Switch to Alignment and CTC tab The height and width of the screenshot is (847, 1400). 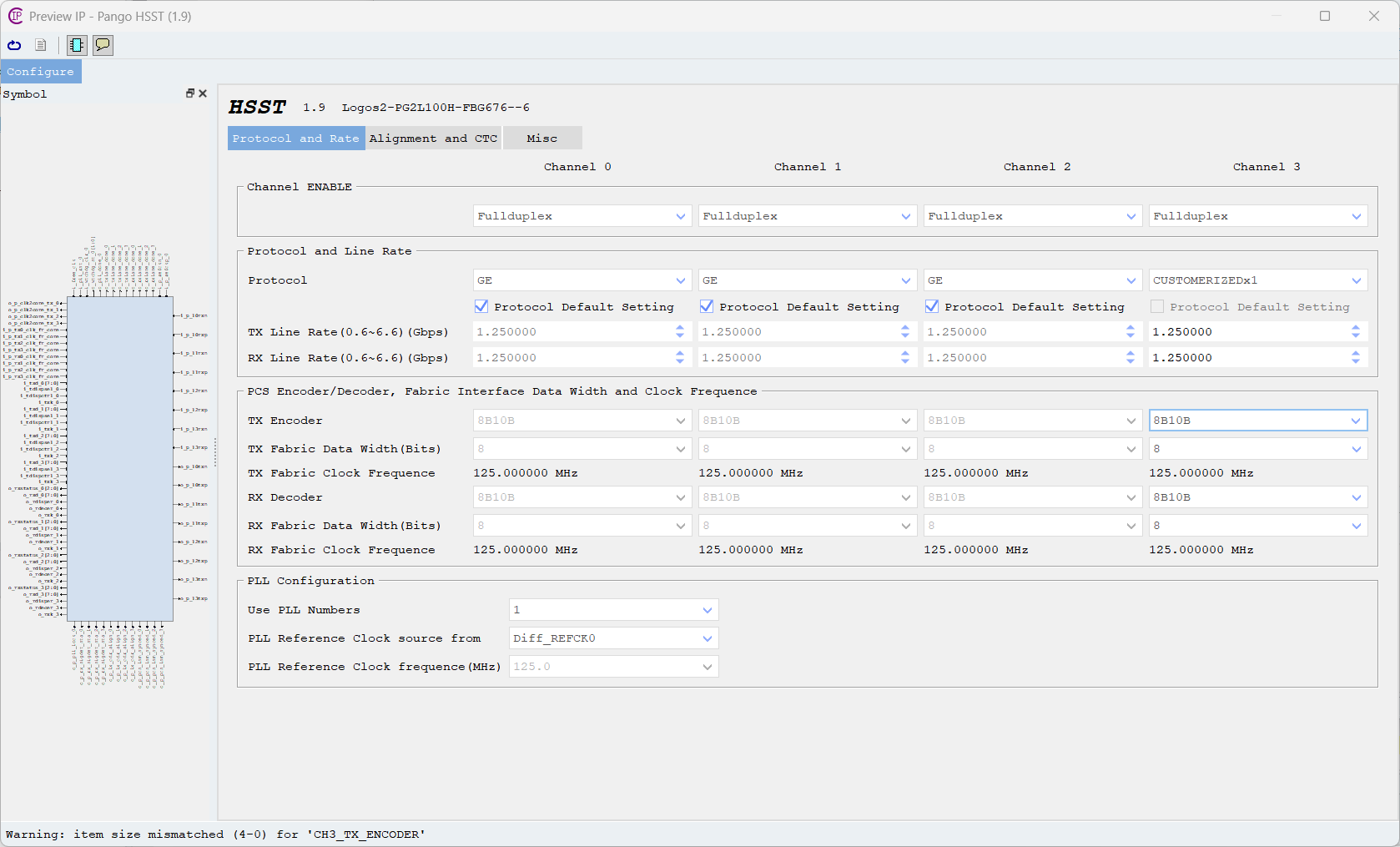(x=433, y=139)
